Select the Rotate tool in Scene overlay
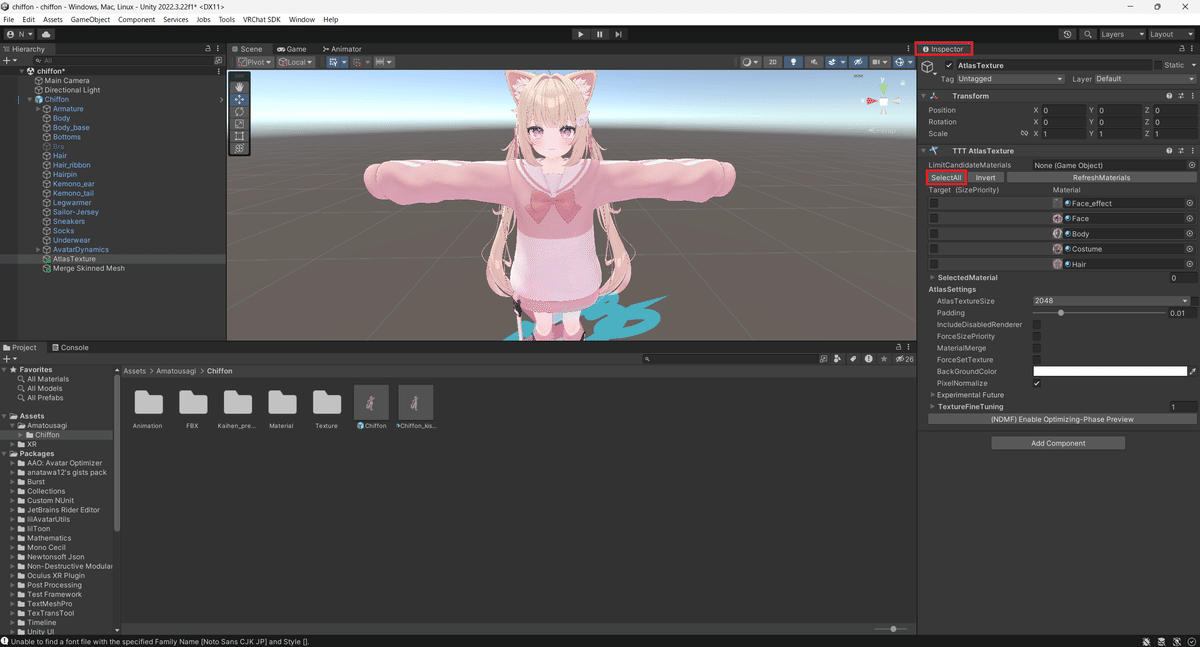Image resolution: width=1200 pixels, height=647 pixels. tap(239, 111)
